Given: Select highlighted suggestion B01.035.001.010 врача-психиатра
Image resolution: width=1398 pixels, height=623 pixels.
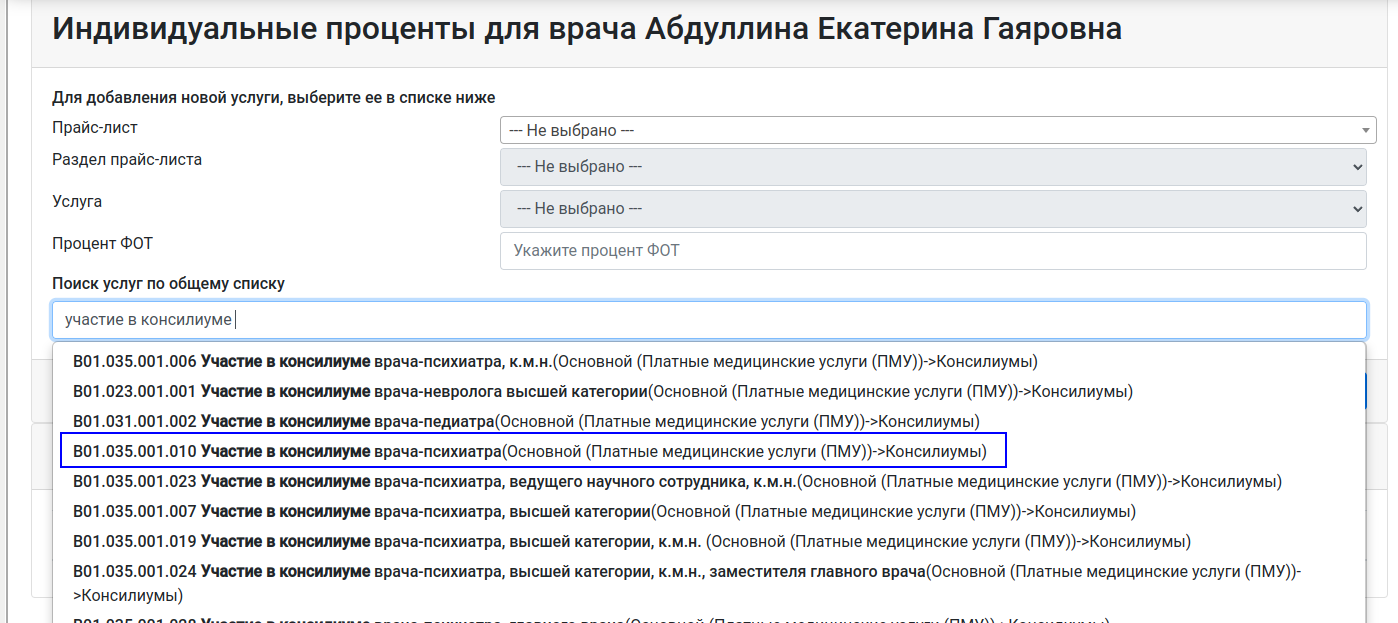Looking at the screenshot, I should coord(530,451).
